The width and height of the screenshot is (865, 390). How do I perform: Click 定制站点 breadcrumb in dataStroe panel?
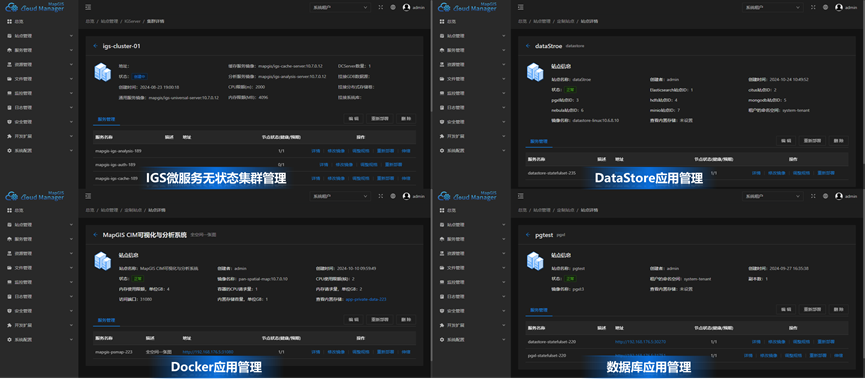pos(565,21)
